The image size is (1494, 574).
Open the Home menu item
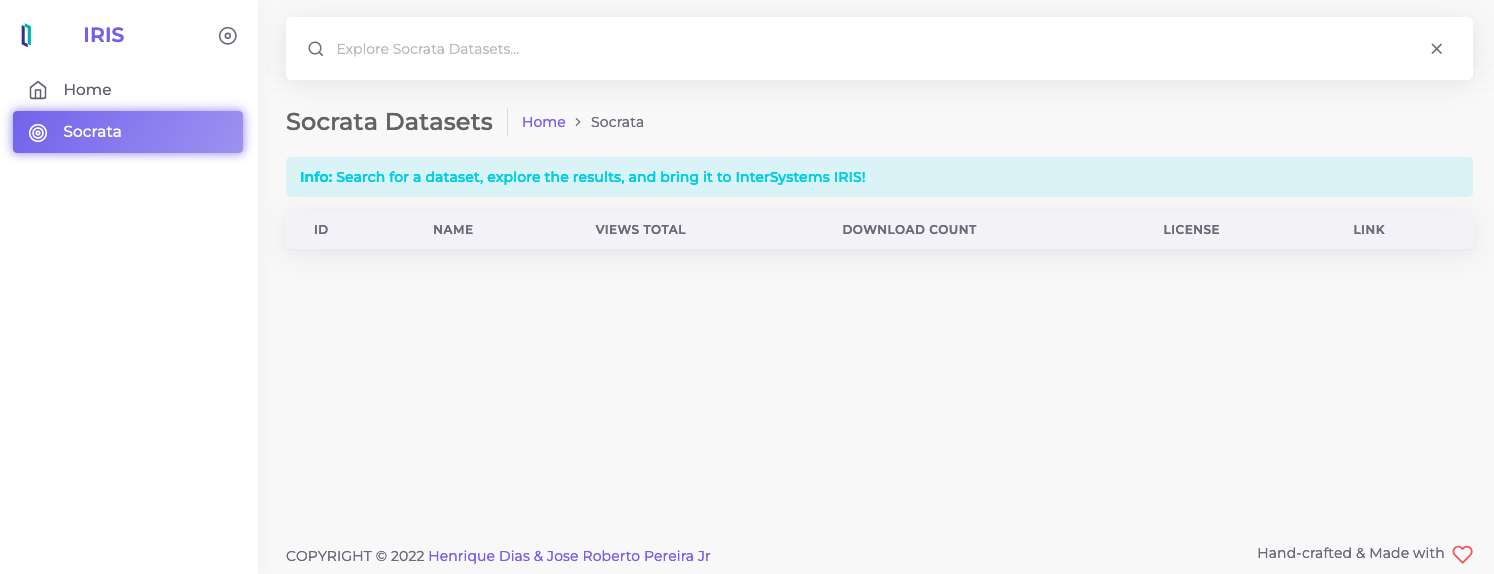click(128, 90)
